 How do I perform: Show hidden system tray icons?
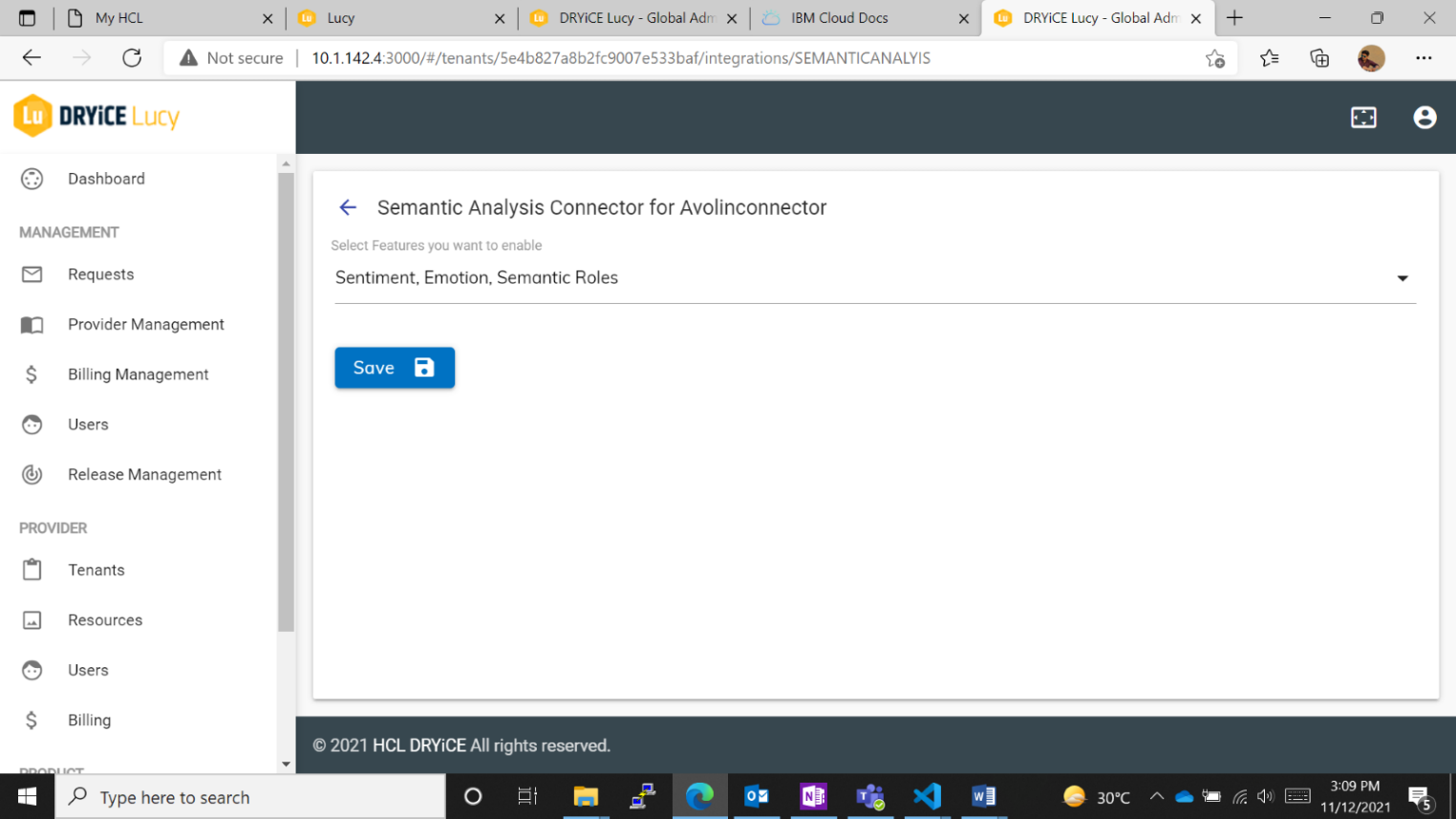pyautogui.click(x=1156, y=796)
